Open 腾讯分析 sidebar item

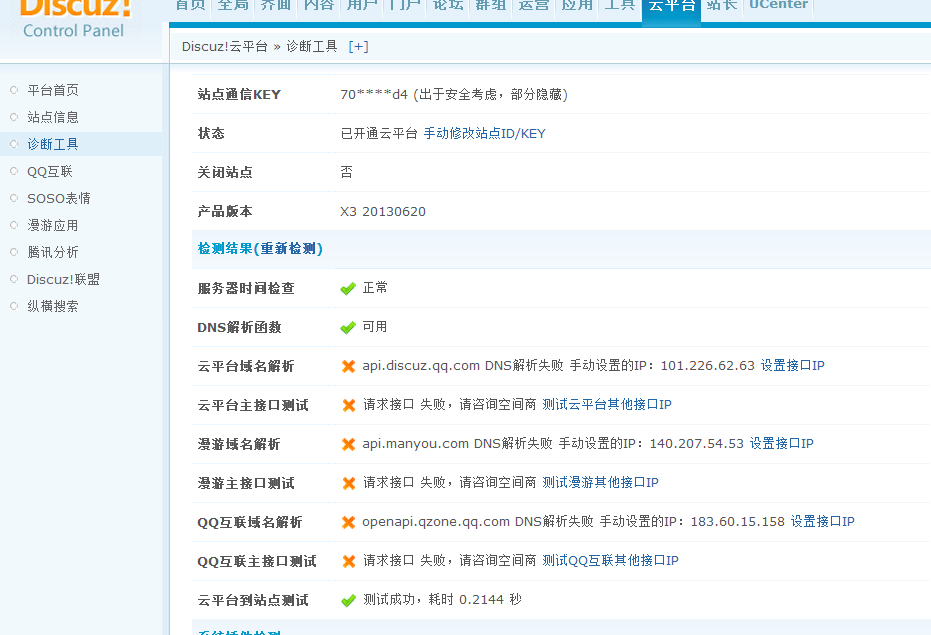coord(53,252)
